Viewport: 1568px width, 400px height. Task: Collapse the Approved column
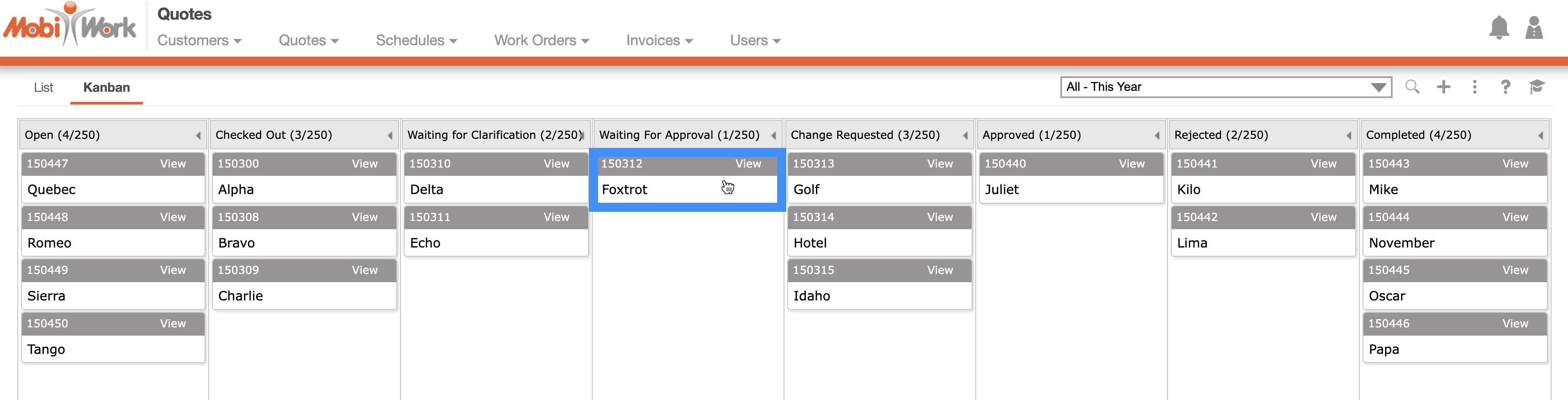[1157, 136]
